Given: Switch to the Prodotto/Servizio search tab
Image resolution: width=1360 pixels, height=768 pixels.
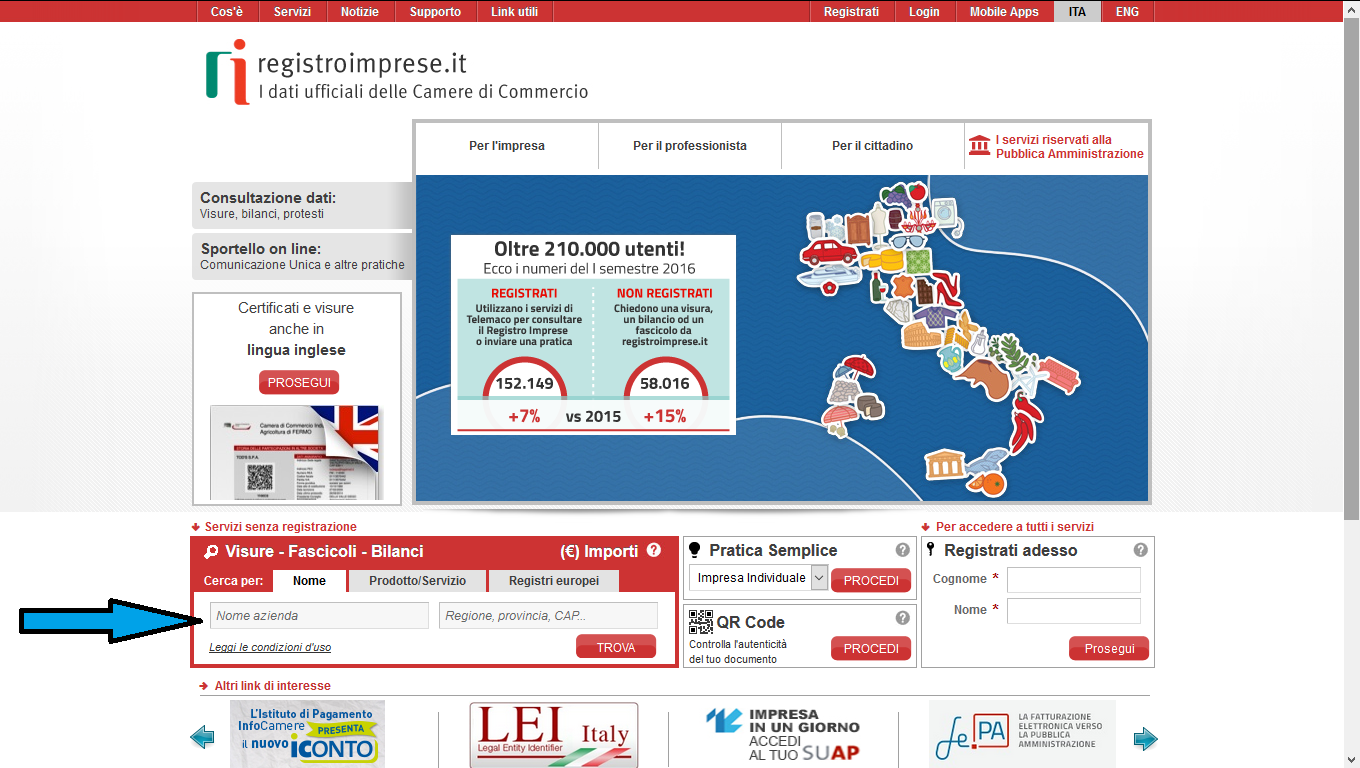Looking at the screenshot, I should tap(417, 581).
